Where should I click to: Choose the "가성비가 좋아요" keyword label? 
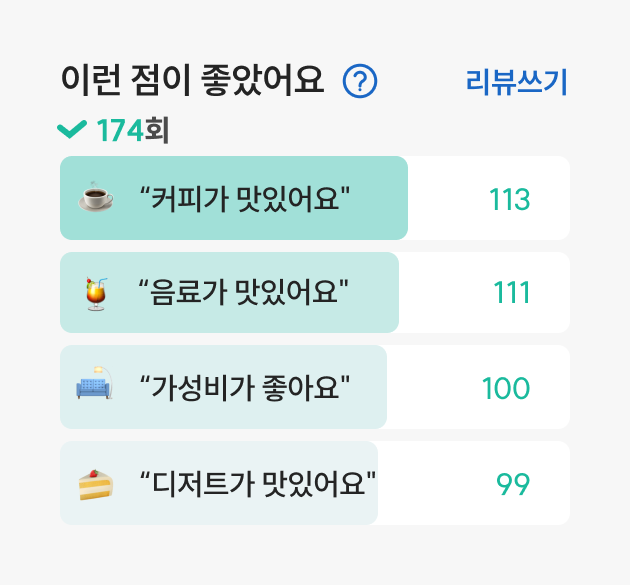pos(244,388)
